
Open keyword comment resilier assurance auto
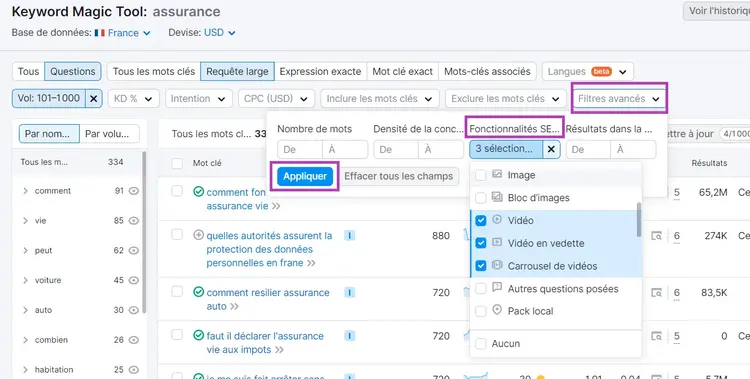(x=268, y=299)
